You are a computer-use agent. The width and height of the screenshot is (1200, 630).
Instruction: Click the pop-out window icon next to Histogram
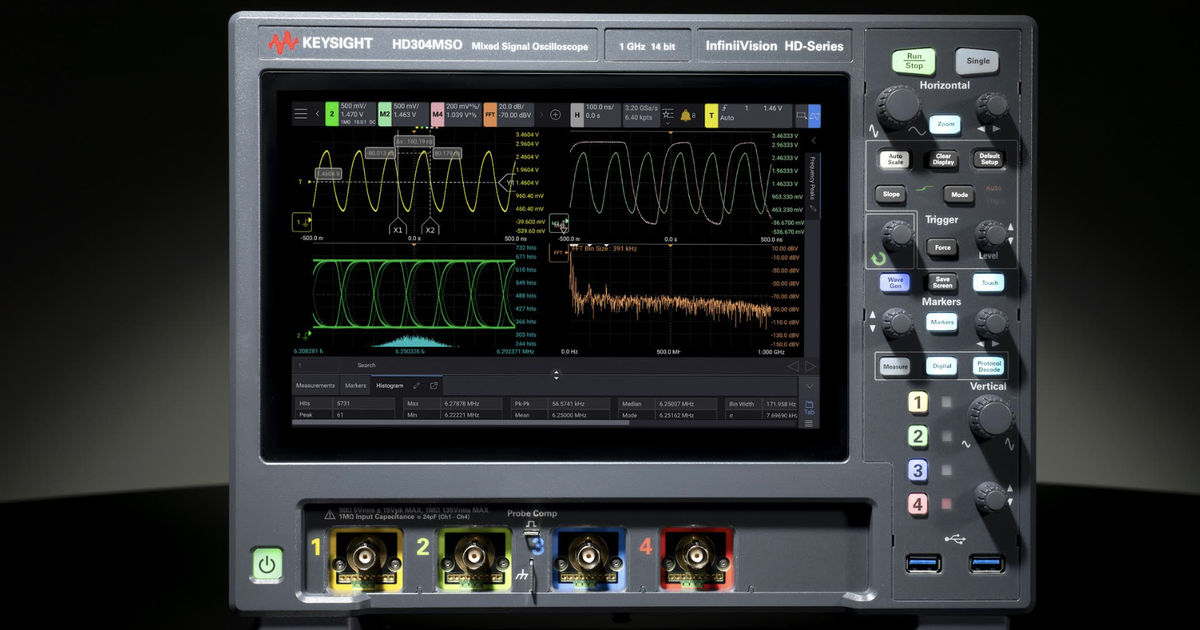434,386
